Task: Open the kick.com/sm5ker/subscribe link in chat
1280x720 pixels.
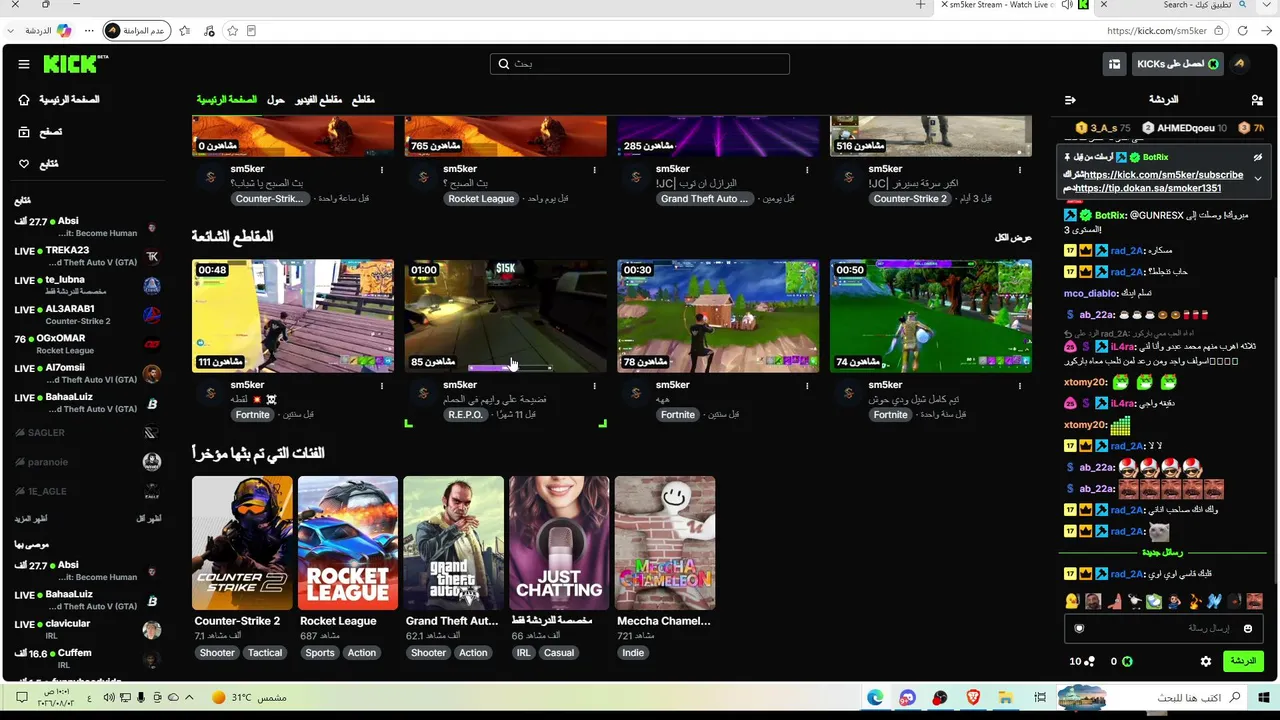Action: [x=1164, y=175]
